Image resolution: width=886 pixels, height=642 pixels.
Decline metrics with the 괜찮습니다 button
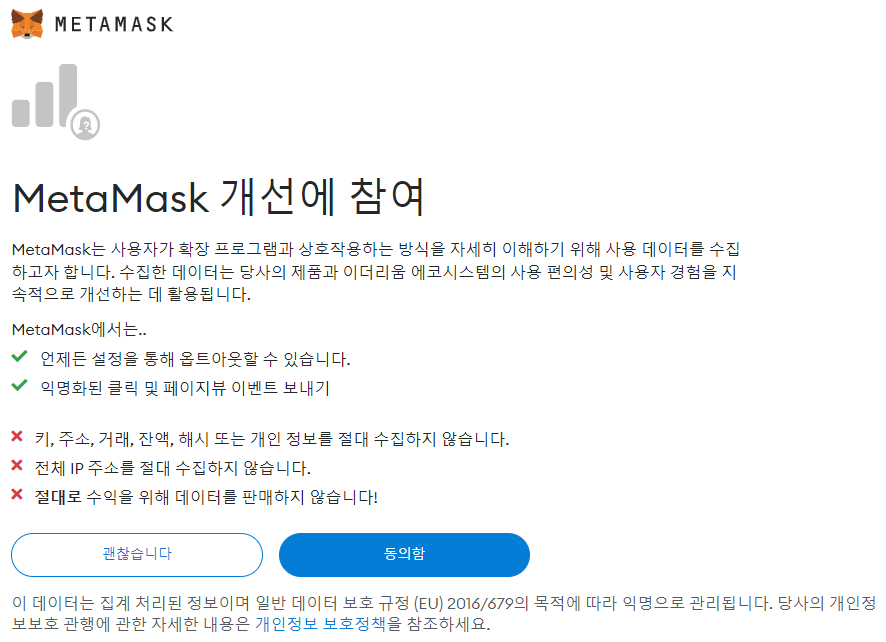point(137,554)
